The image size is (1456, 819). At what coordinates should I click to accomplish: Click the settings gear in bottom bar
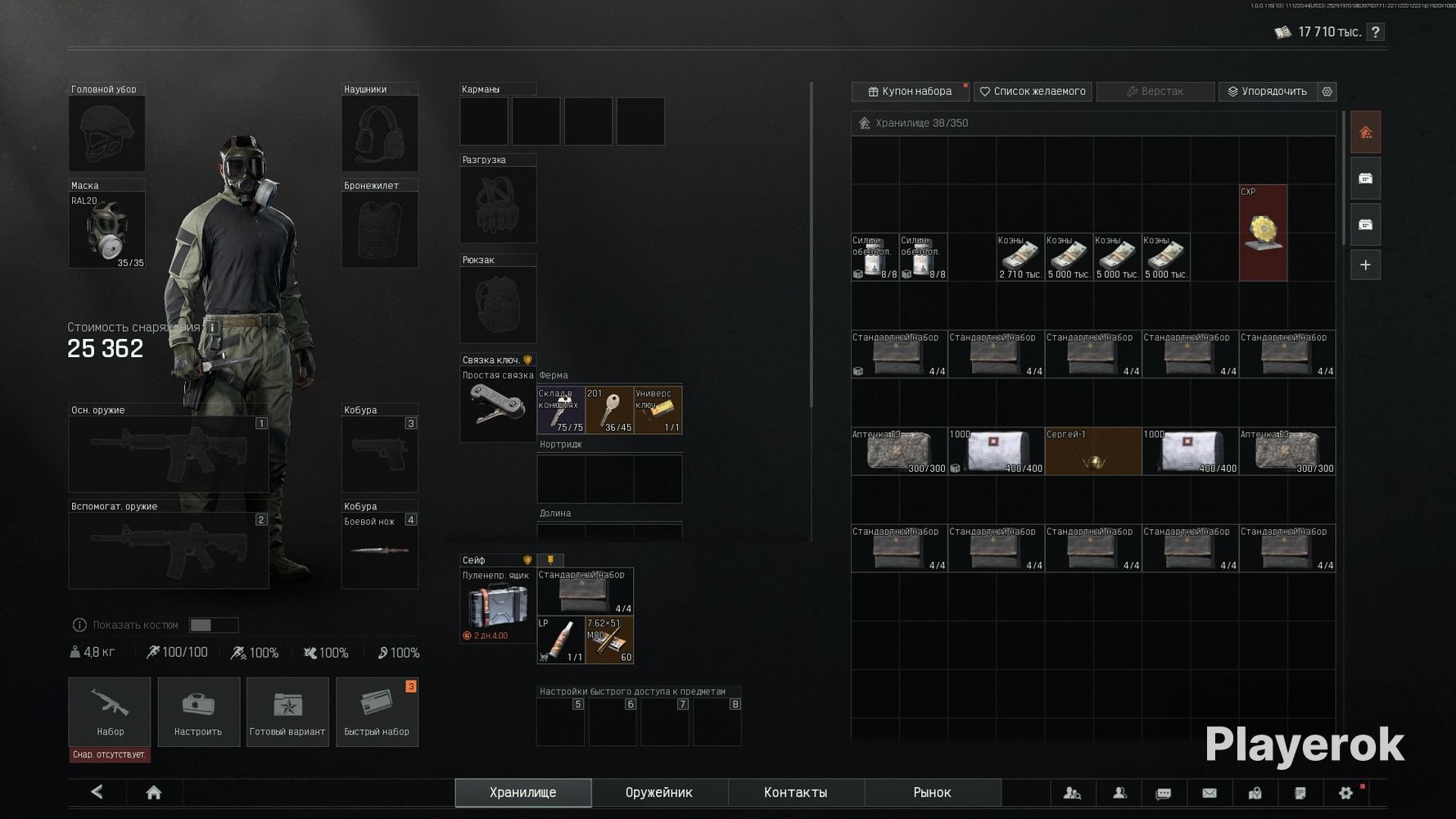coord(1345,793)
